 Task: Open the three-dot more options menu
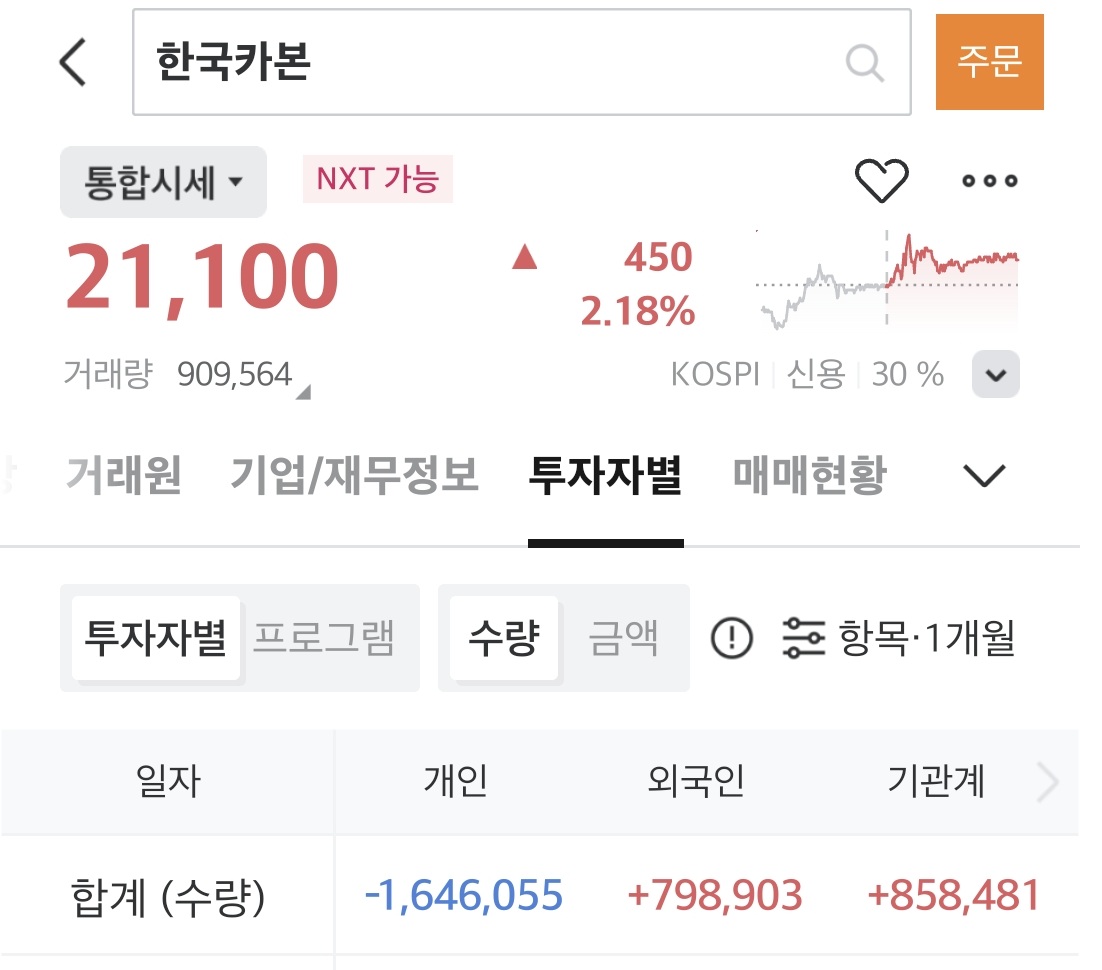click(989, 181)
